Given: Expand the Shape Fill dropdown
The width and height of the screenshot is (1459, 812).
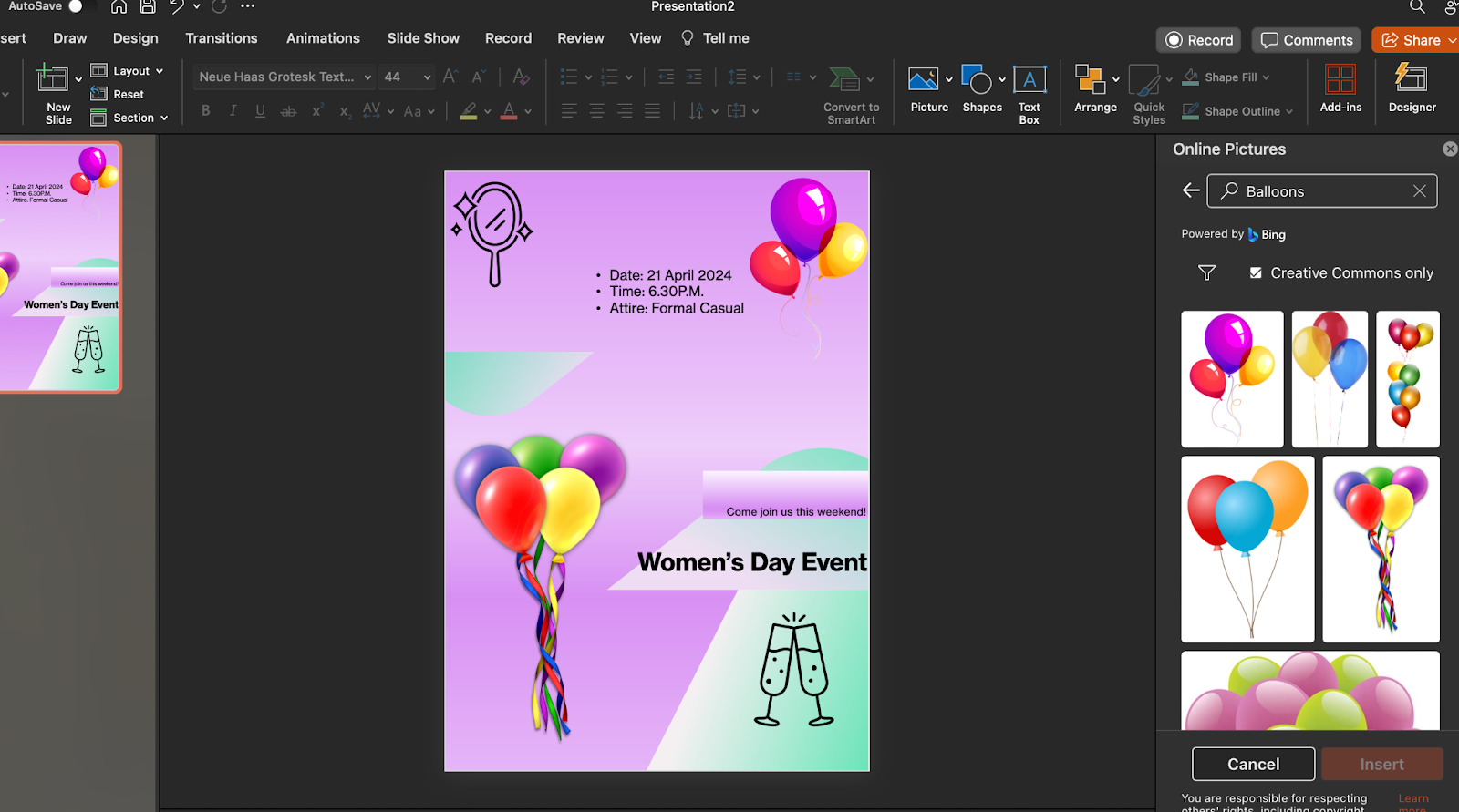Looking at the screenshot, I should click(x=1266, y=77).
